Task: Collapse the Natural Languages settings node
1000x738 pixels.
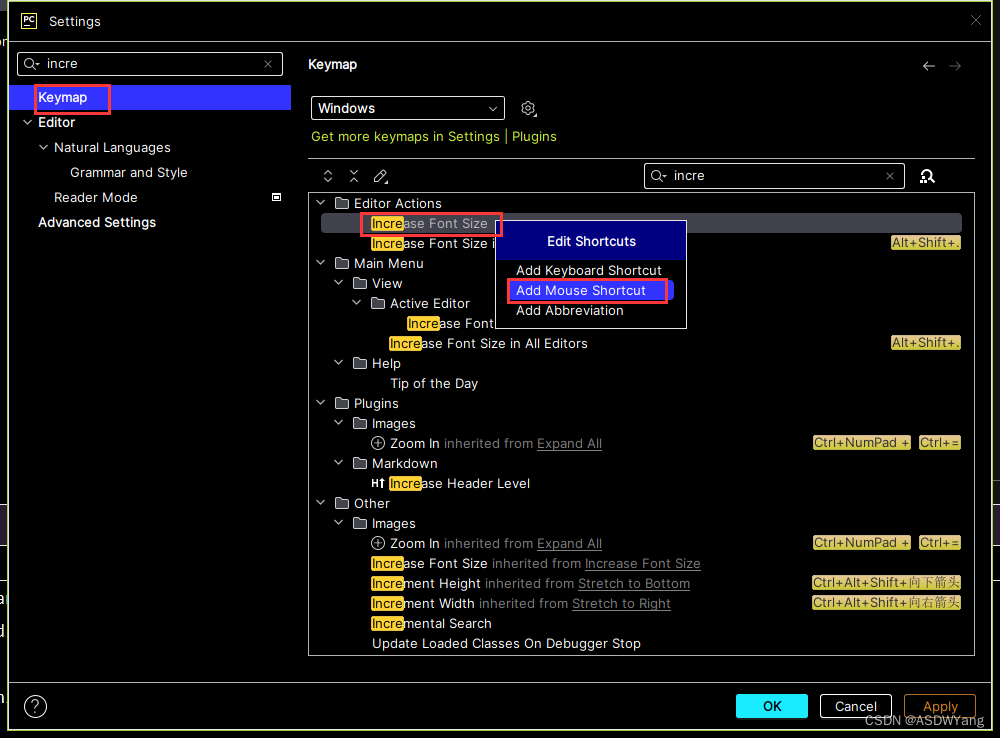Action: tap(43, 147)
